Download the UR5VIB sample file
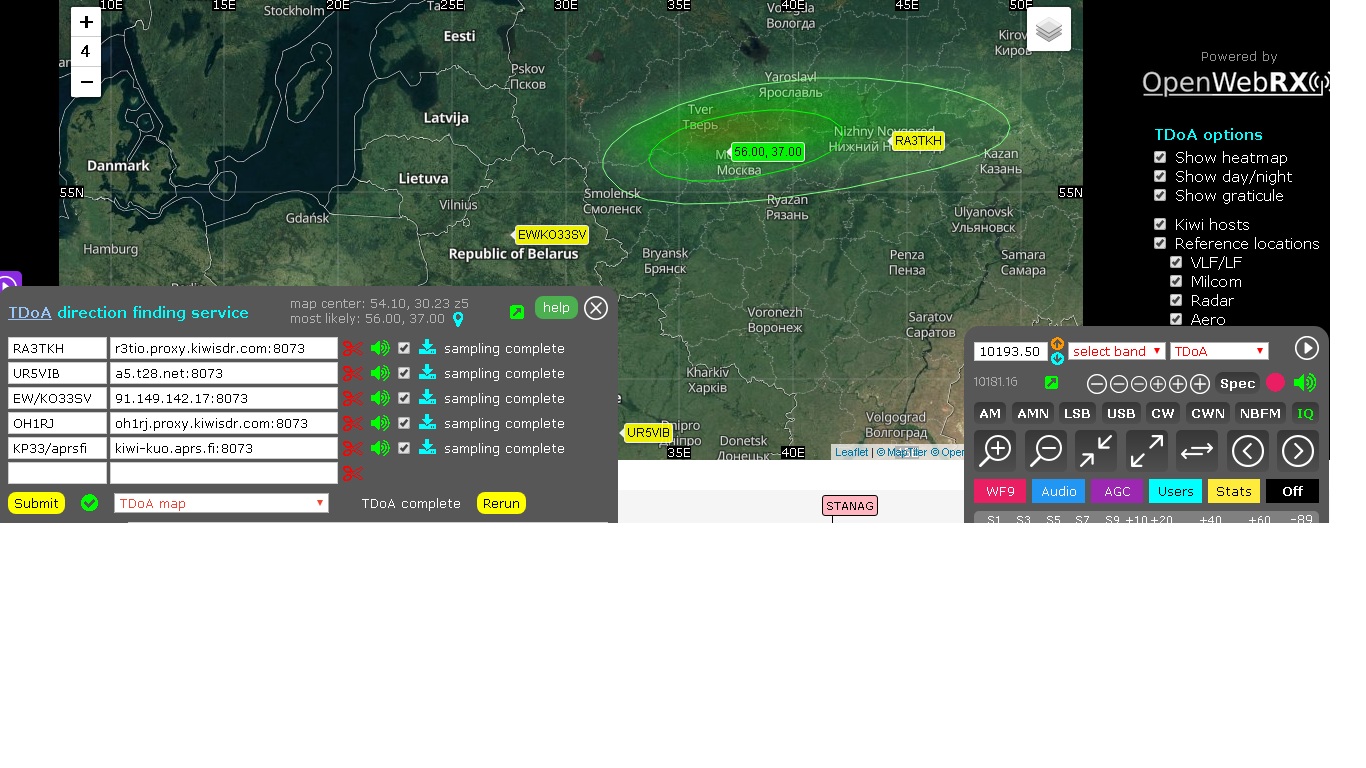The height and width of the screenshot is (768, 1366). [427, 373]
